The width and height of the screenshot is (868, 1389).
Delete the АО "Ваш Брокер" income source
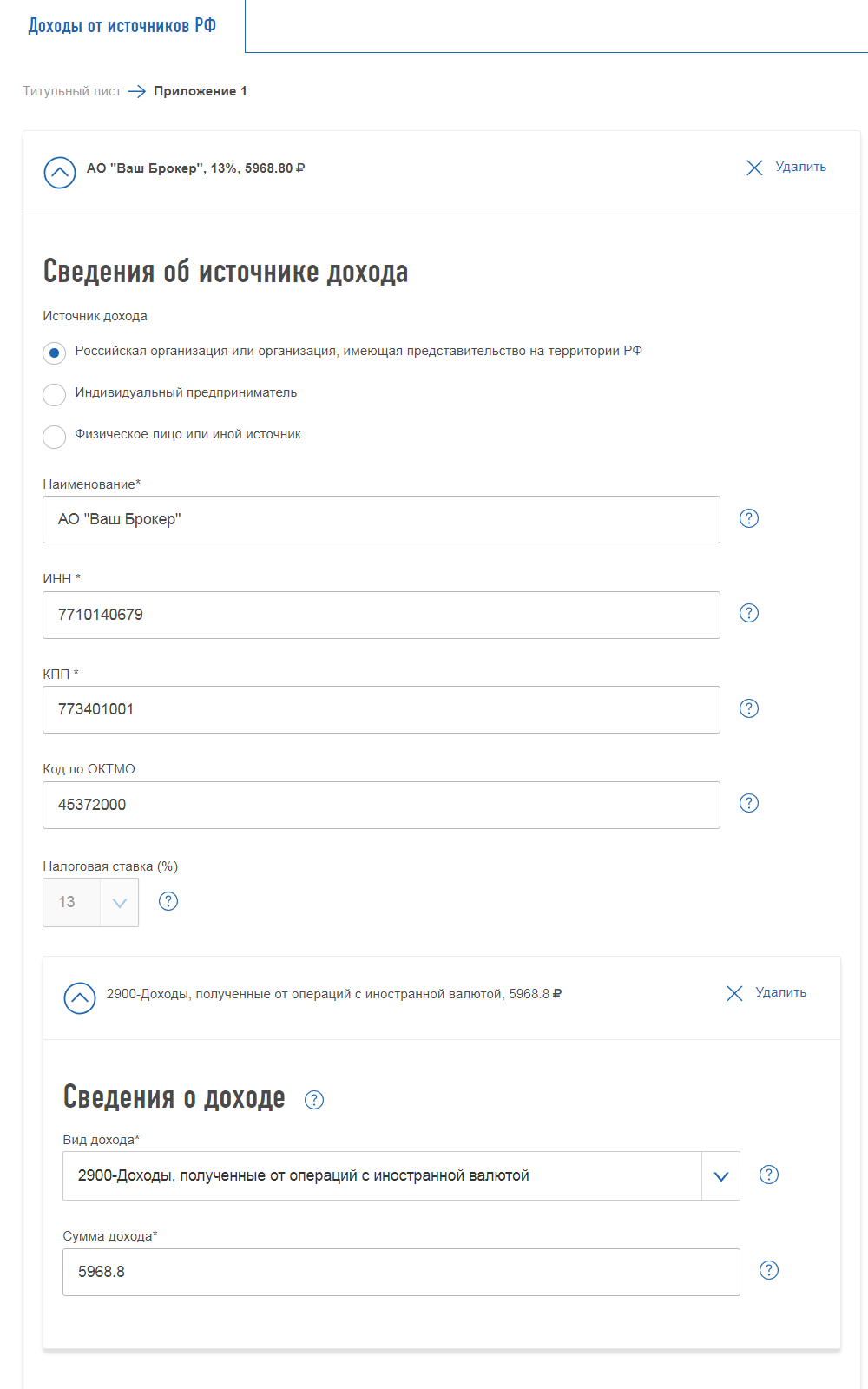786,168
